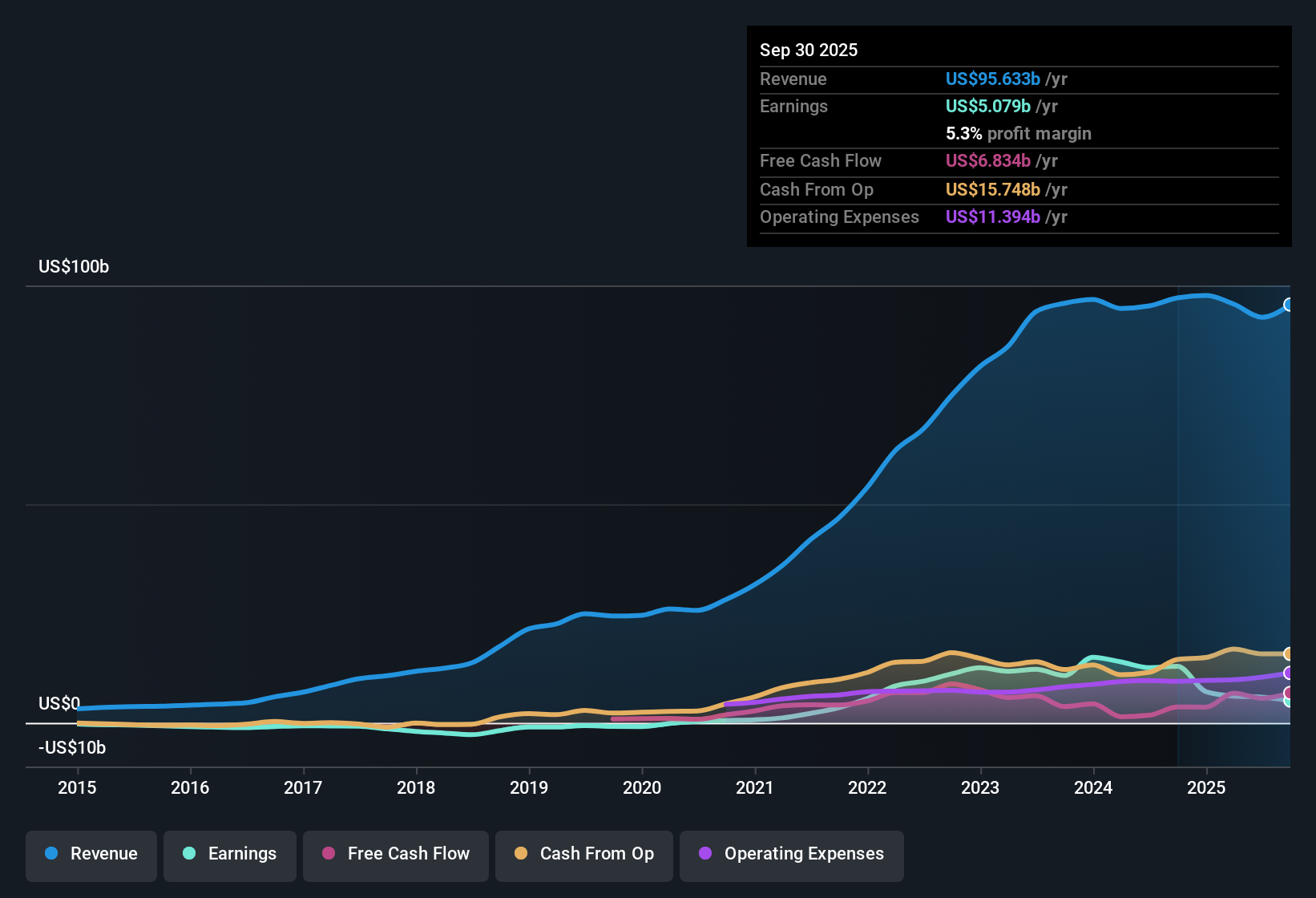Click the Free Cash Flow endpoint marker

pyautogui.click(x=1289, y=694)
